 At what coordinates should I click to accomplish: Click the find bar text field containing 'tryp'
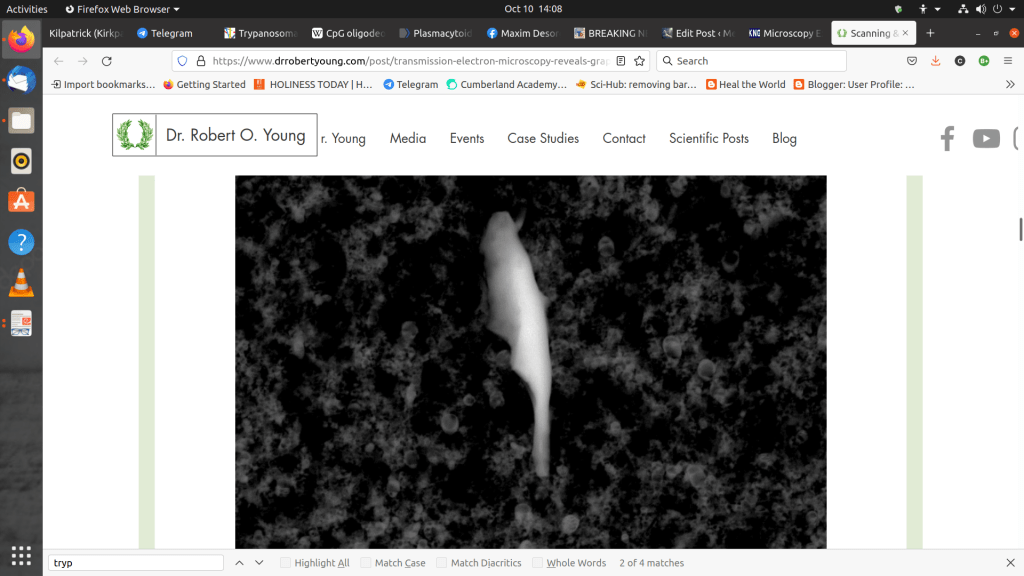[x=136, y=563]
